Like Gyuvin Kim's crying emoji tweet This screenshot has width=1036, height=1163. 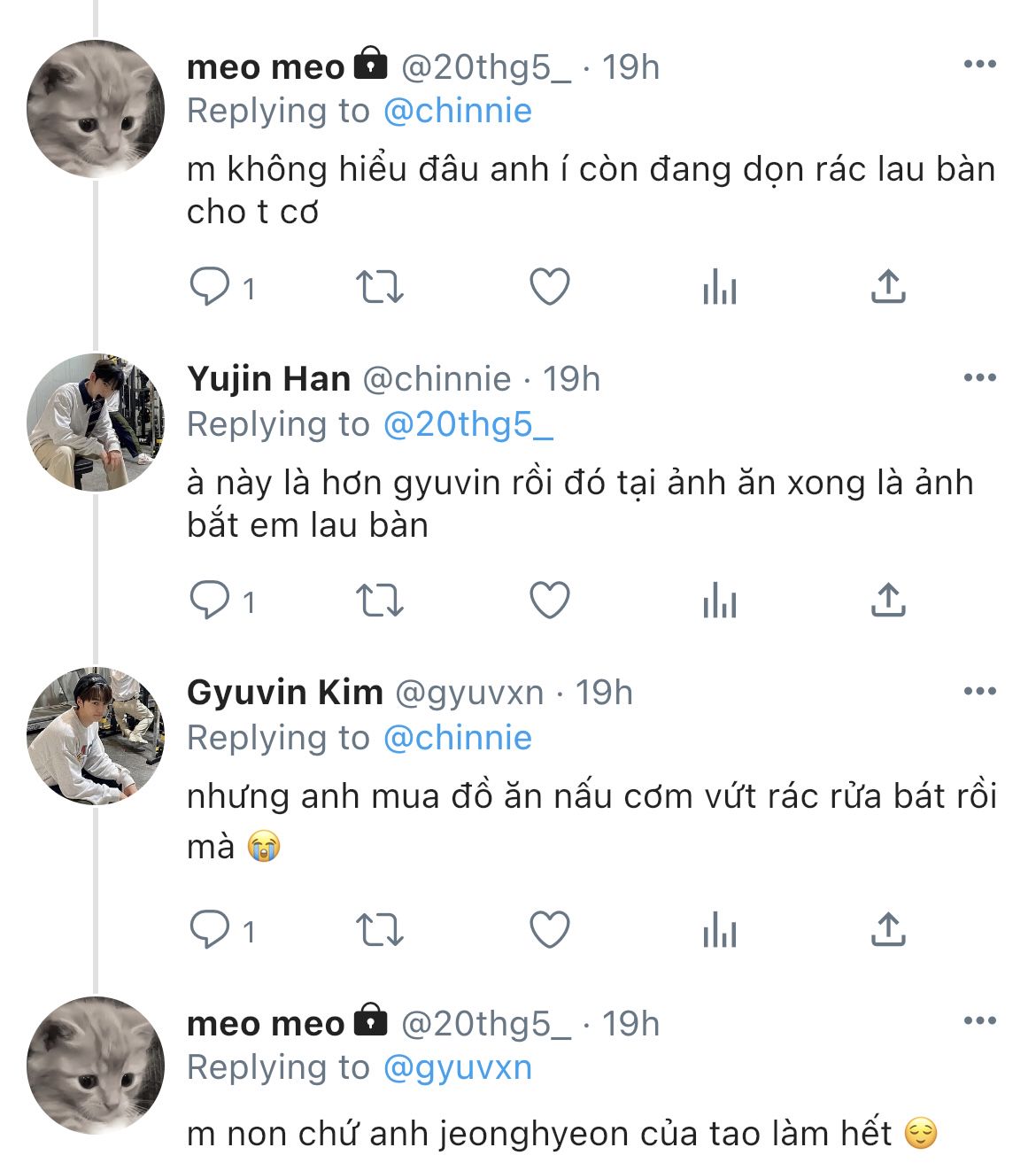(549, 930)
